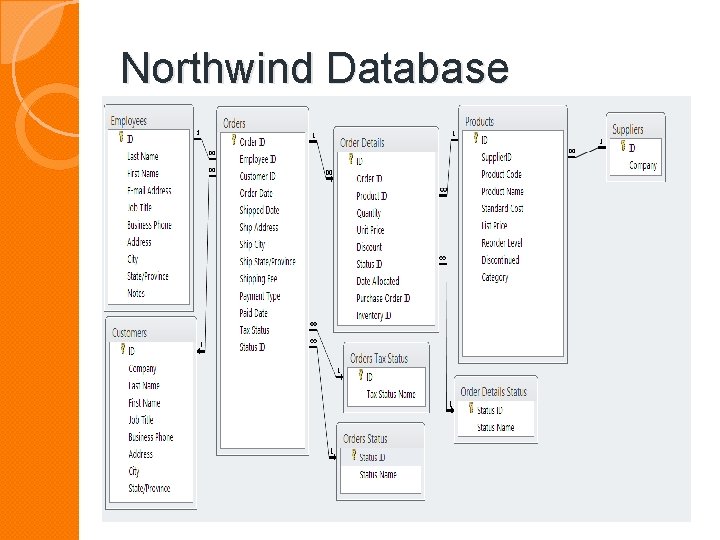This screenshot has width=720, height=540.
Task: Select the List Price field
Action: click(x=494, y=225)
